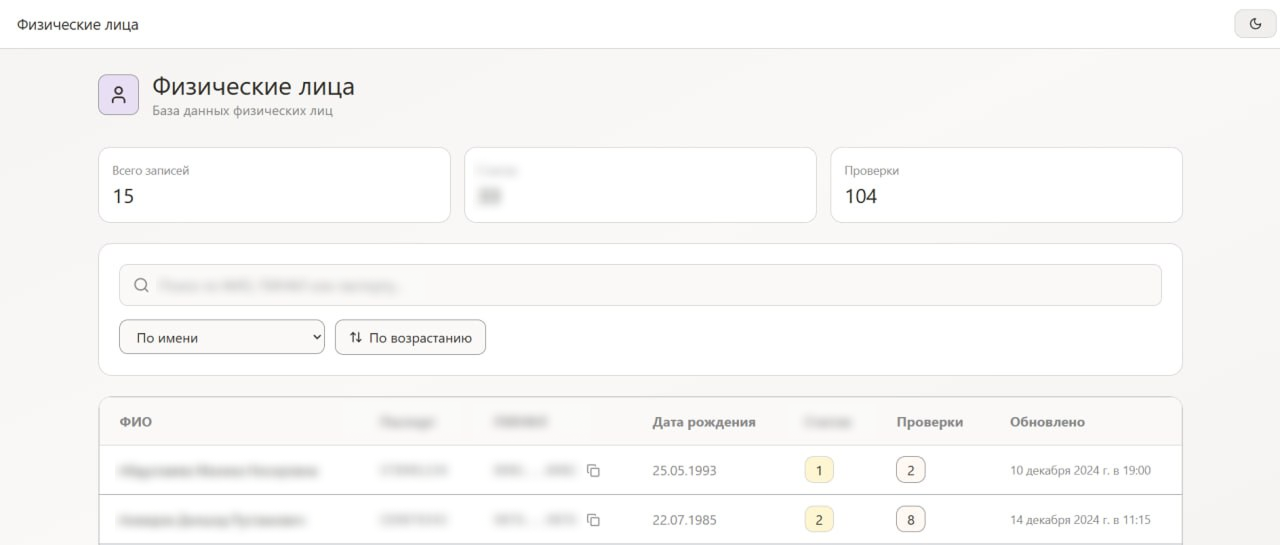Select the date '25.05.1993' cell
Screen dimensions: 1280x545
685,470
